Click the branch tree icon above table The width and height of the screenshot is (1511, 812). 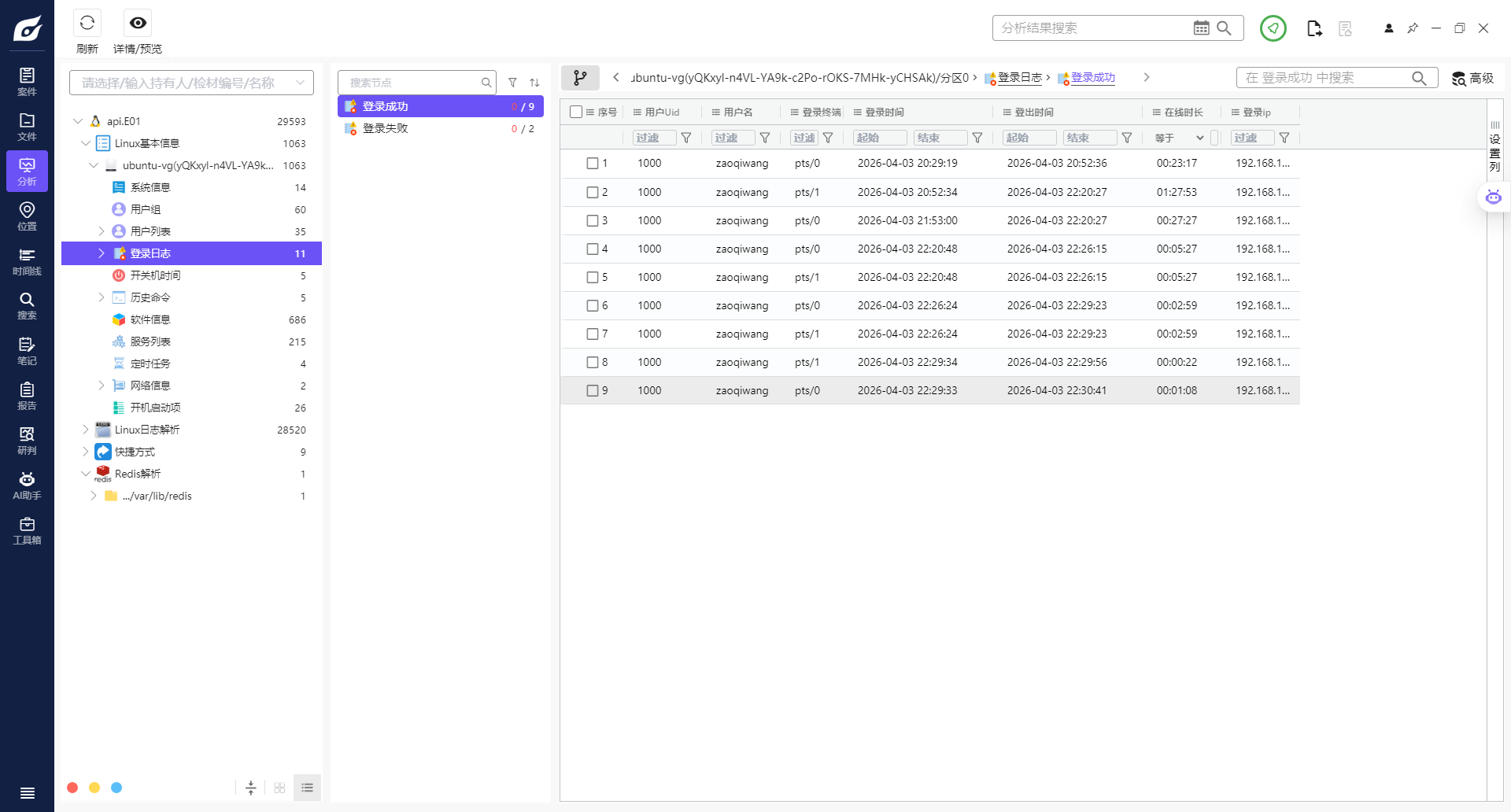tap(580, 77)
